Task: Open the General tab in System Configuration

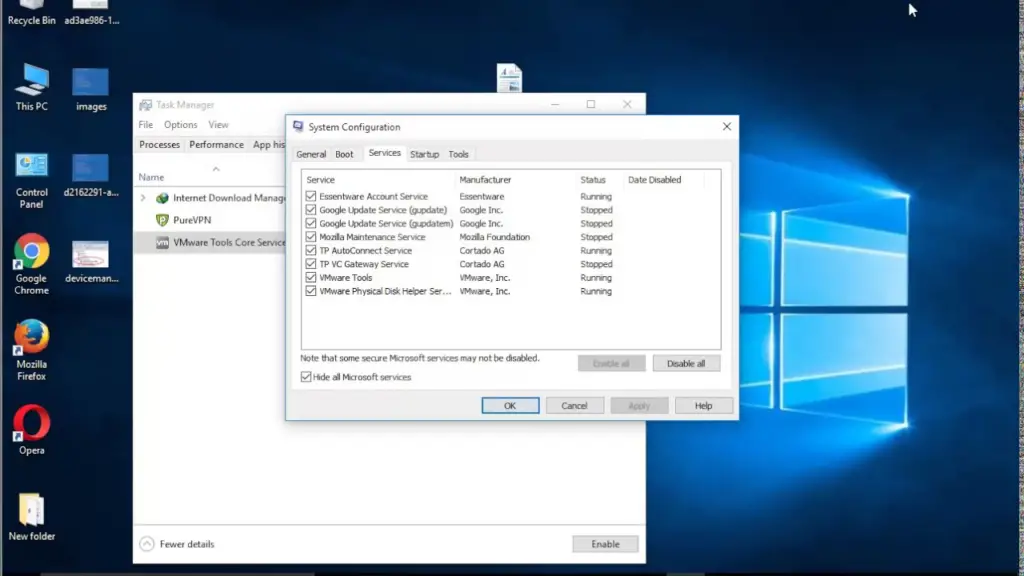Action: tap(311, 154)
